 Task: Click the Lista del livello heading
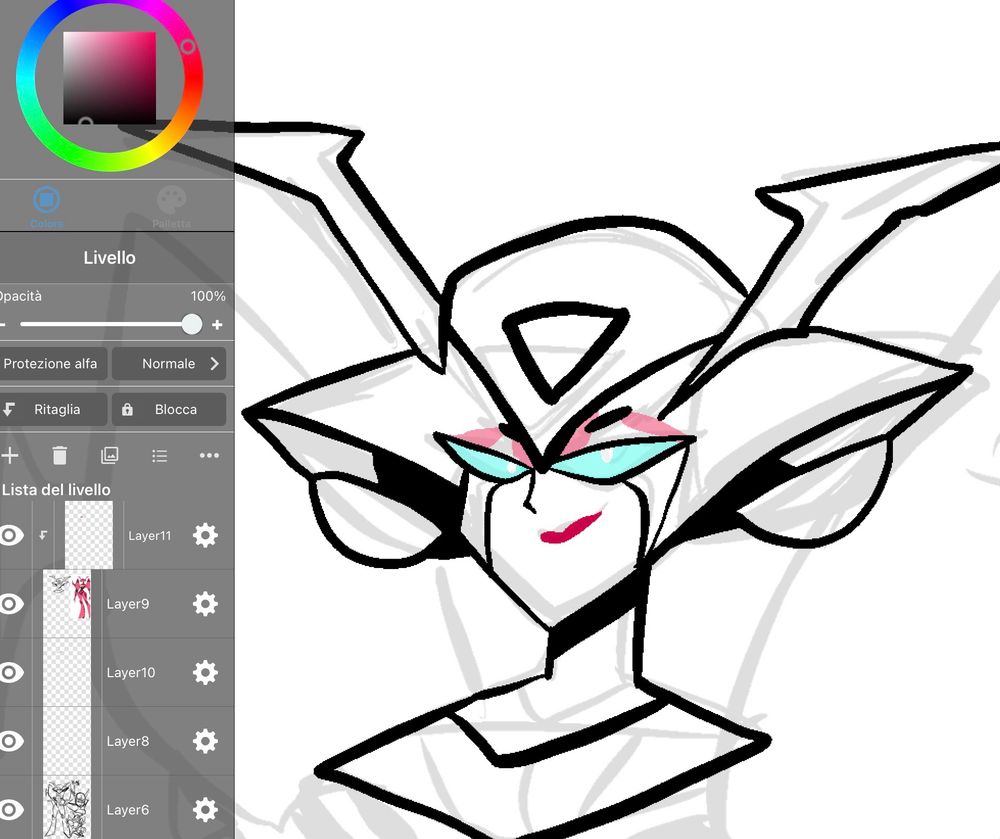point(55,490)
